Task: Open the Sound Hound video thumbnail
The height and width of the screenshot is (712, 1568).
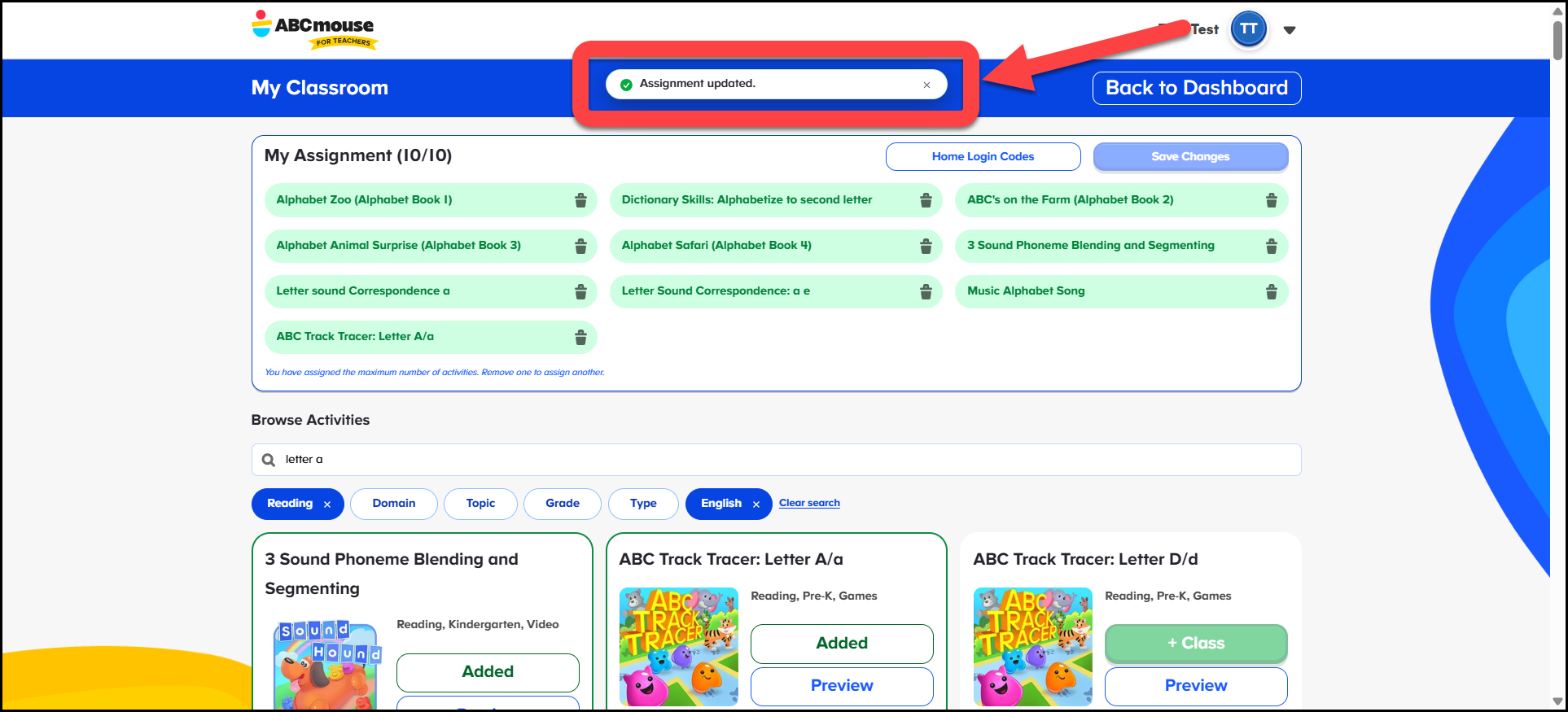Action: click(x=327, y=665)
